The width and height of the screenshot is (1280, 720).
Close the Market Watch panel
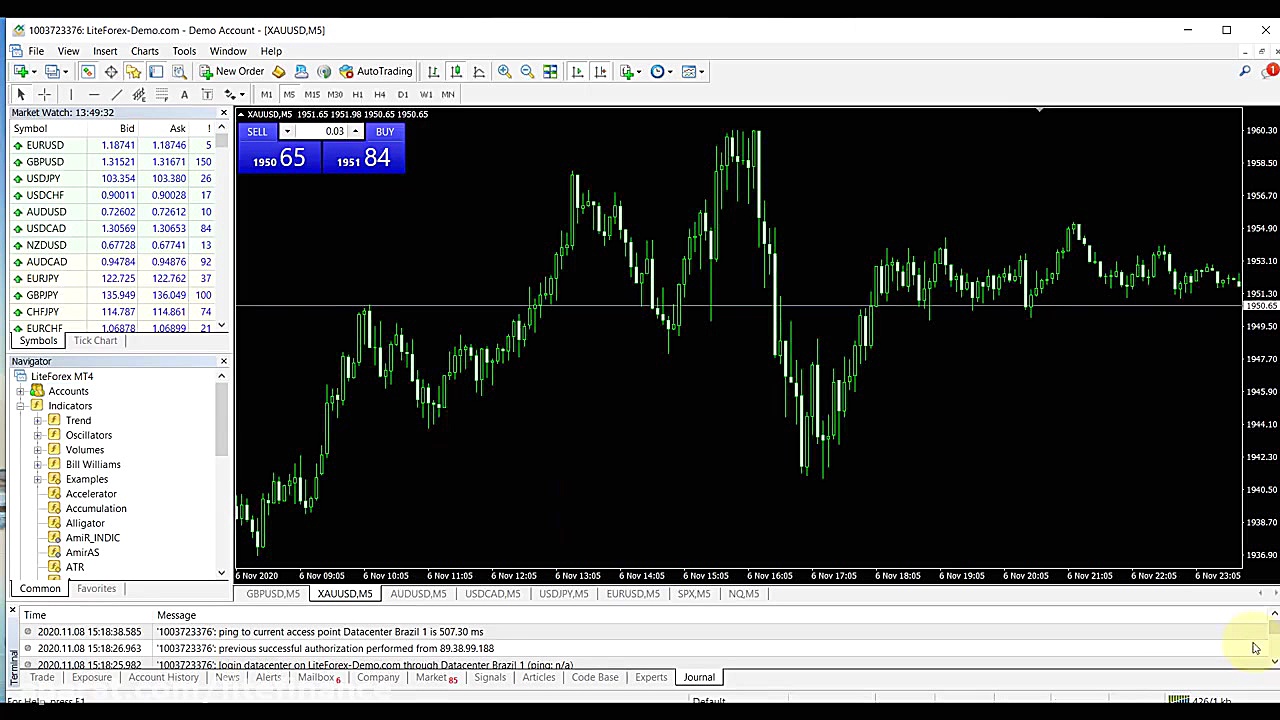pos(223,113)
